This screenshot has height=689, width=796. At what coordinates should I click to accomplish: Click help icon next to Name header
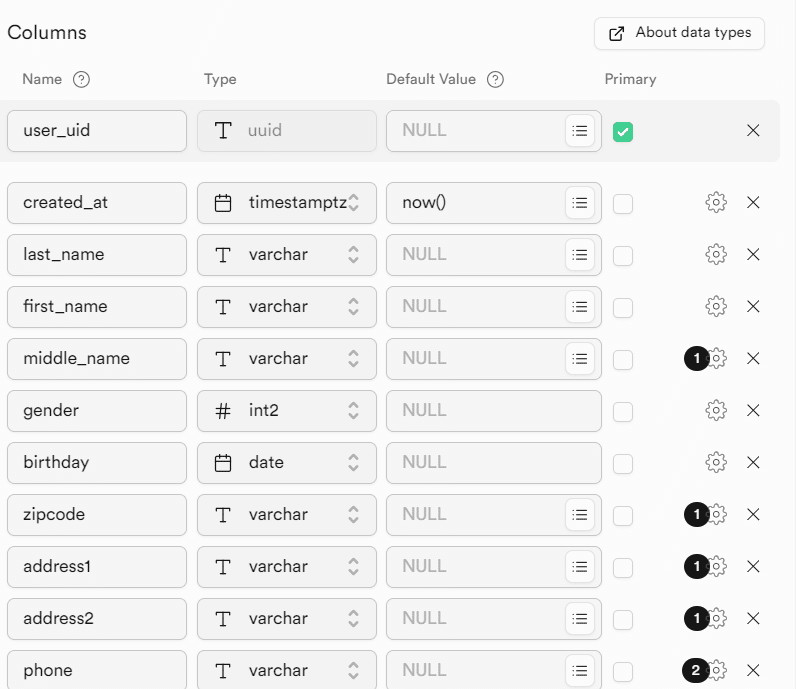point(82,79)
